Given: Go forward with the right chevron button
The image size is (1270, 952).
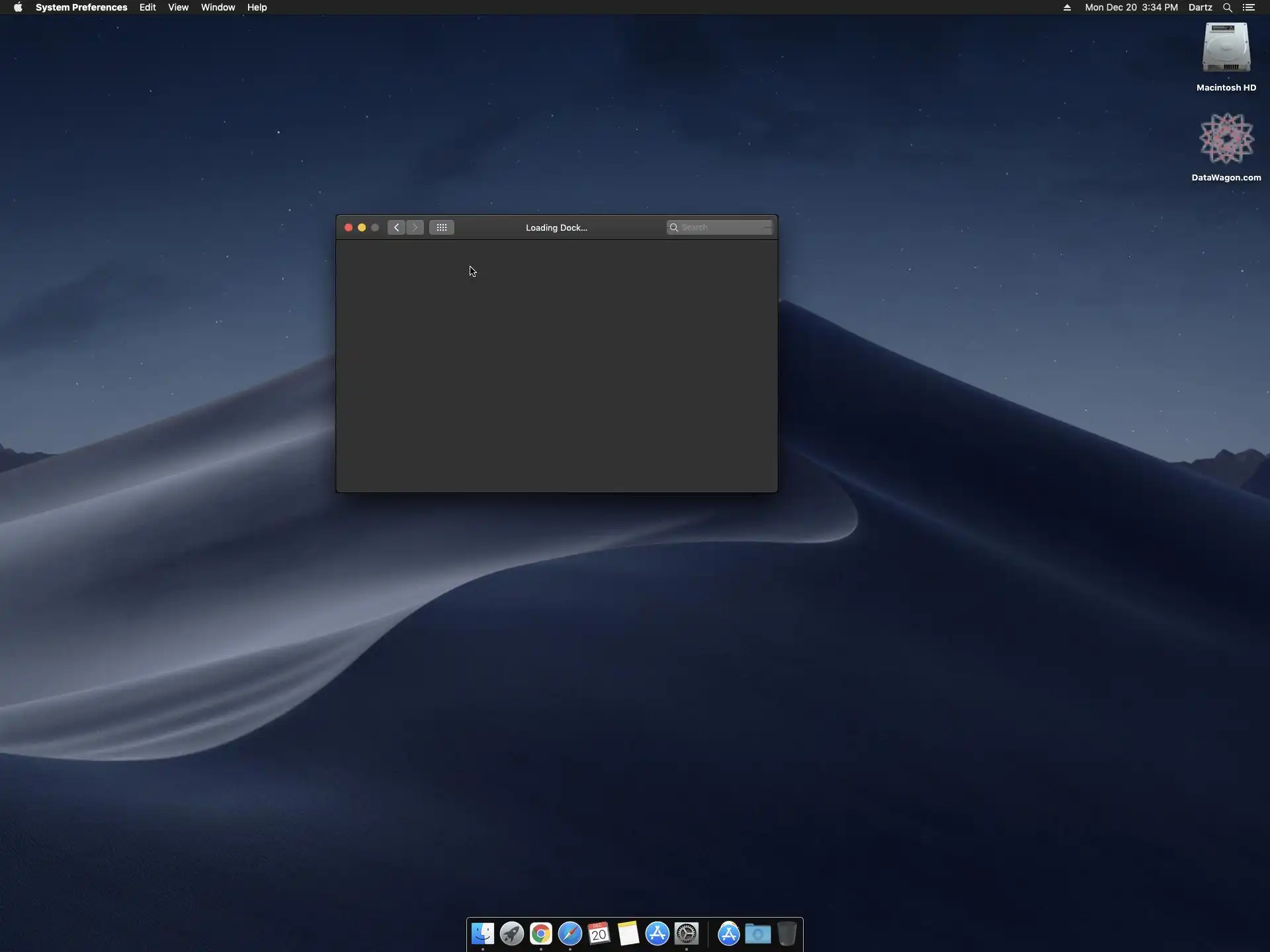Looking at the screenshot, I should pos(415,227).
